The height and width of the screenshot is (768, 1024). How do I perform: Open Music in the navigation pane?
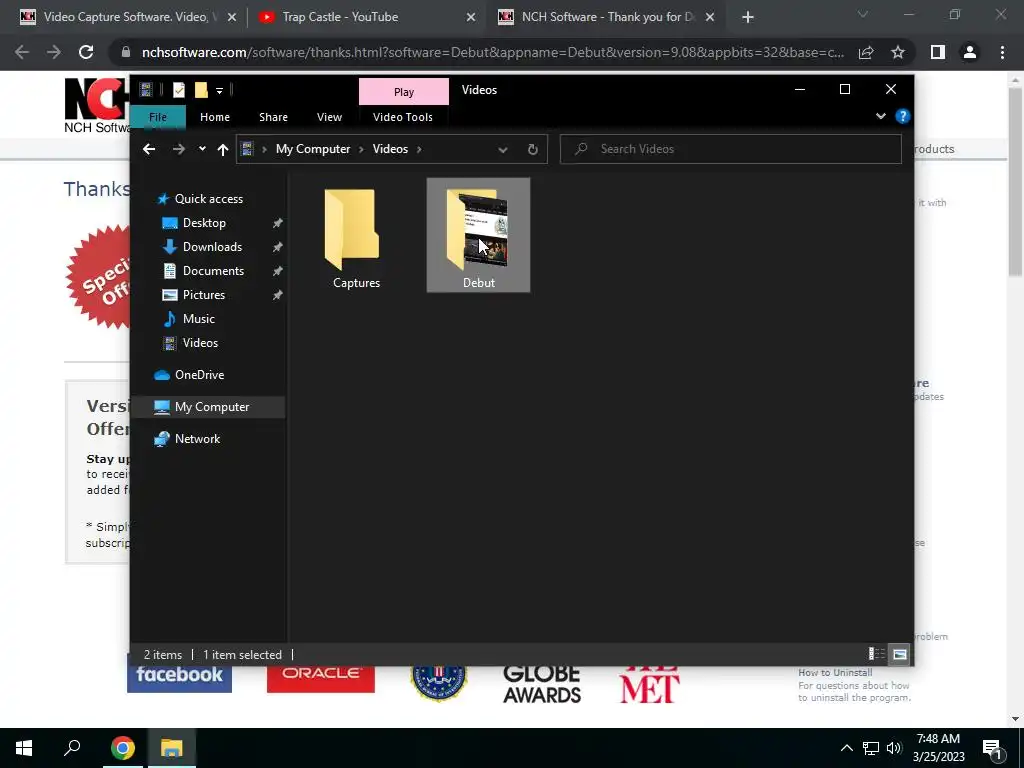(199, 319)
